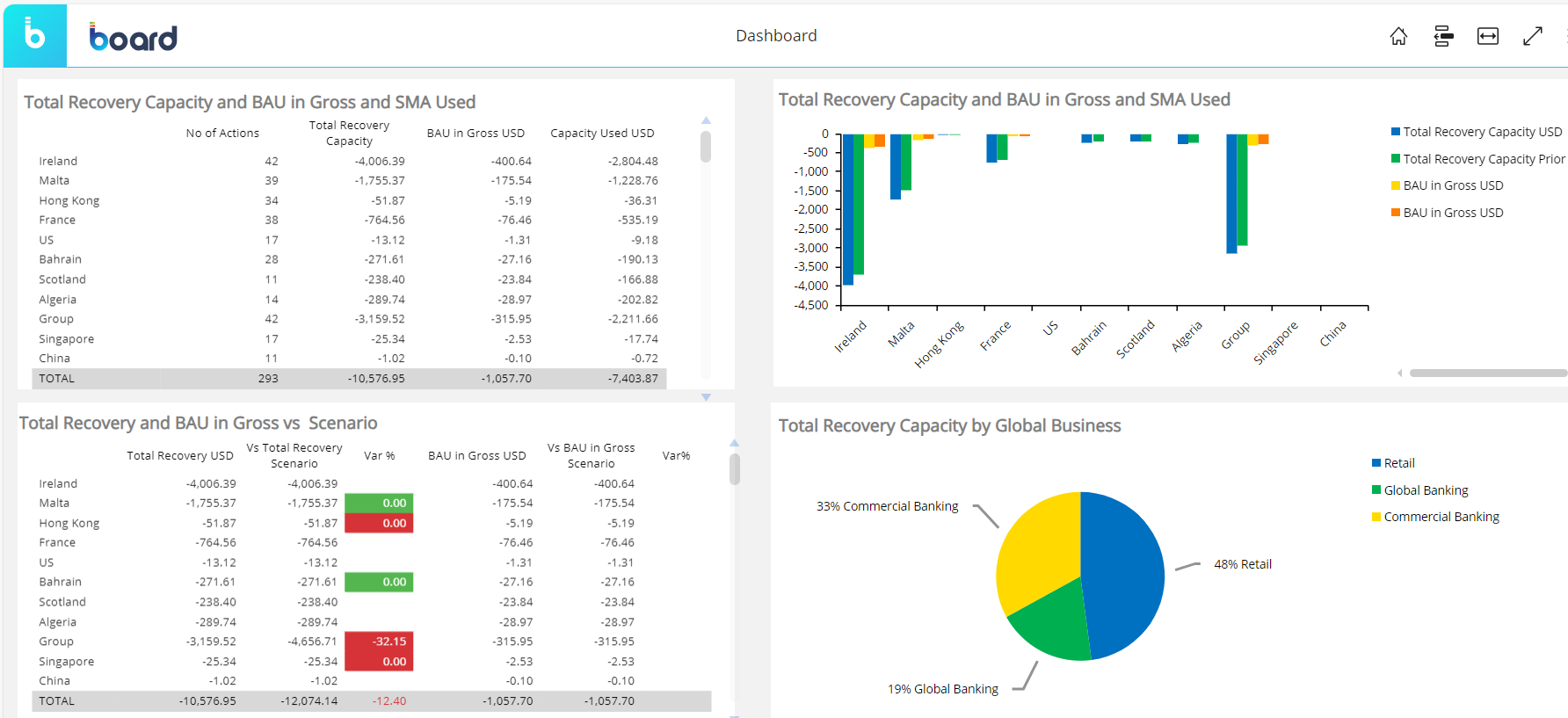Click value -10,576.95 in first table total
Image resolution: width=1568 pixels, height=718 pixels.
point(376,379)
